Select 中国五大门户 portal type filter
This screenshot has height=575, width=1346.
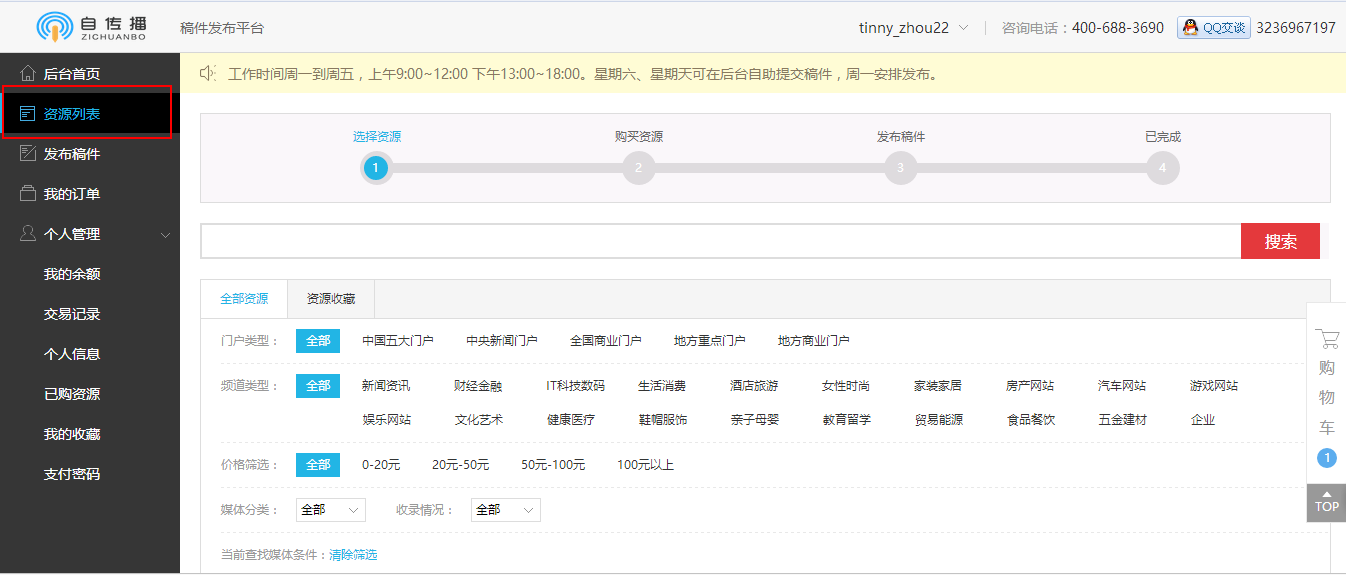click(397, 341)
